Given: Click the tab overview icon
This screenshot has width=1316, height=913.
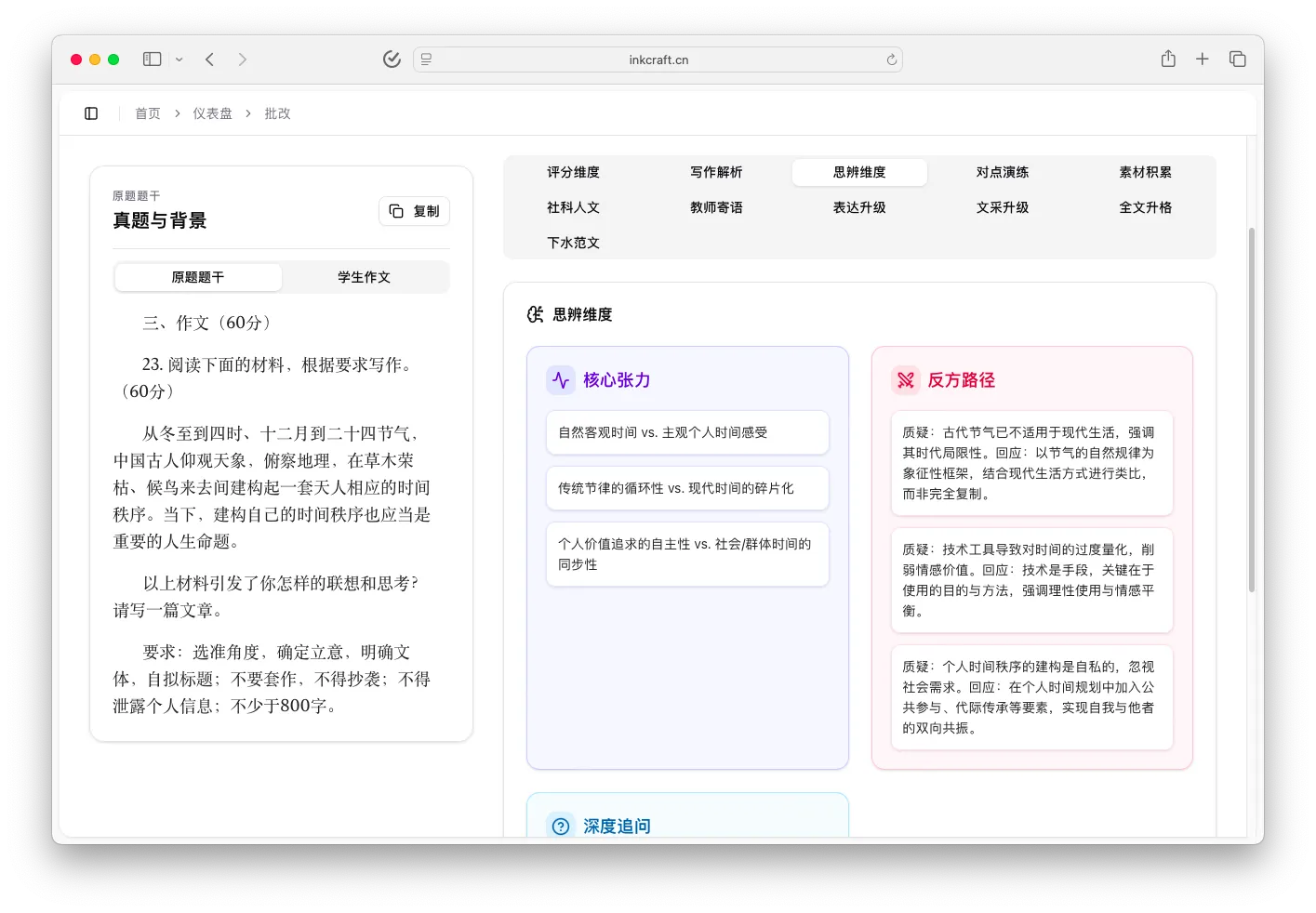Looking at the screenshot, I should 1237,58.
